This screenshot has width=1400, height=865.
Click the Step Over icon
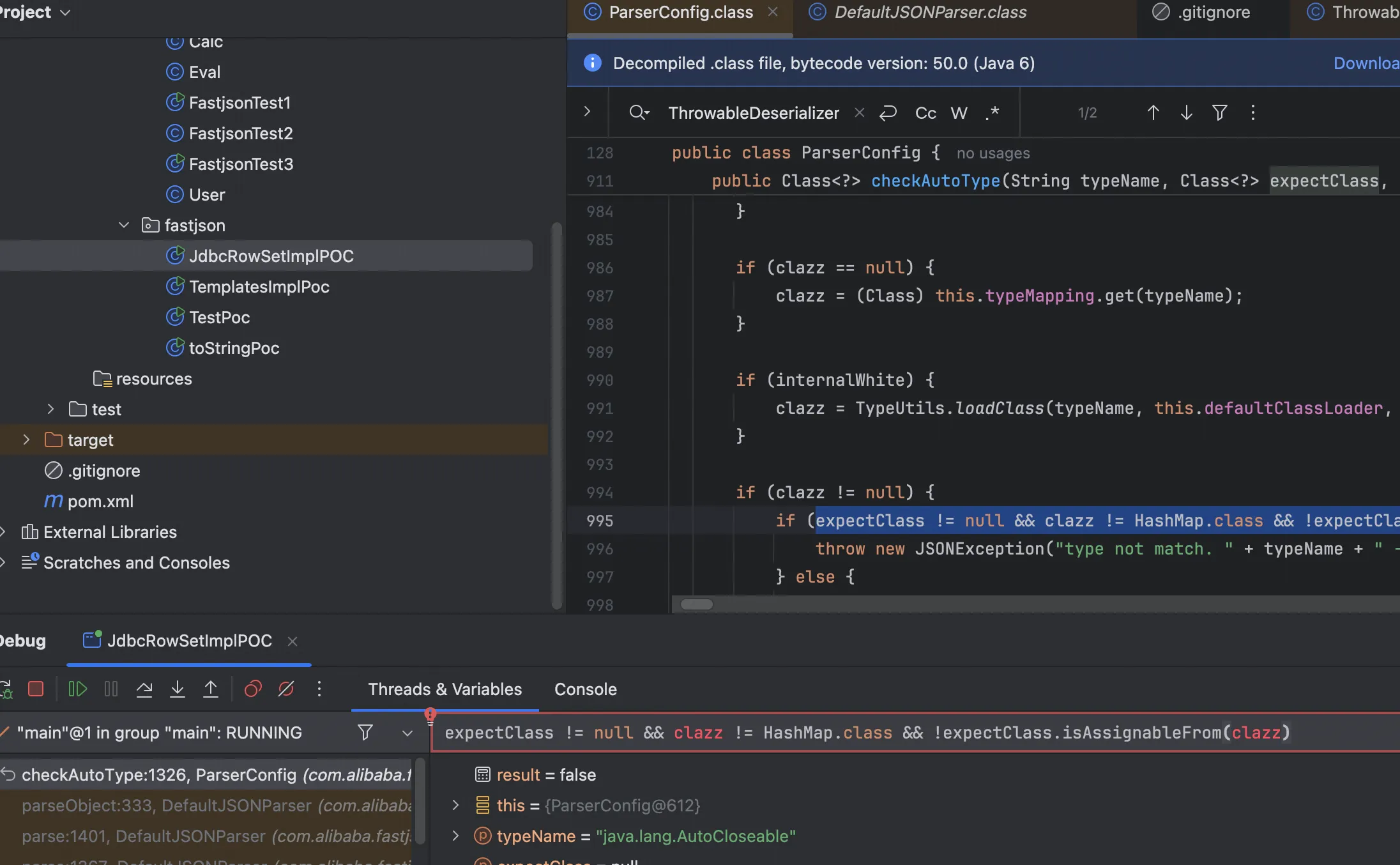coord(144,689)
